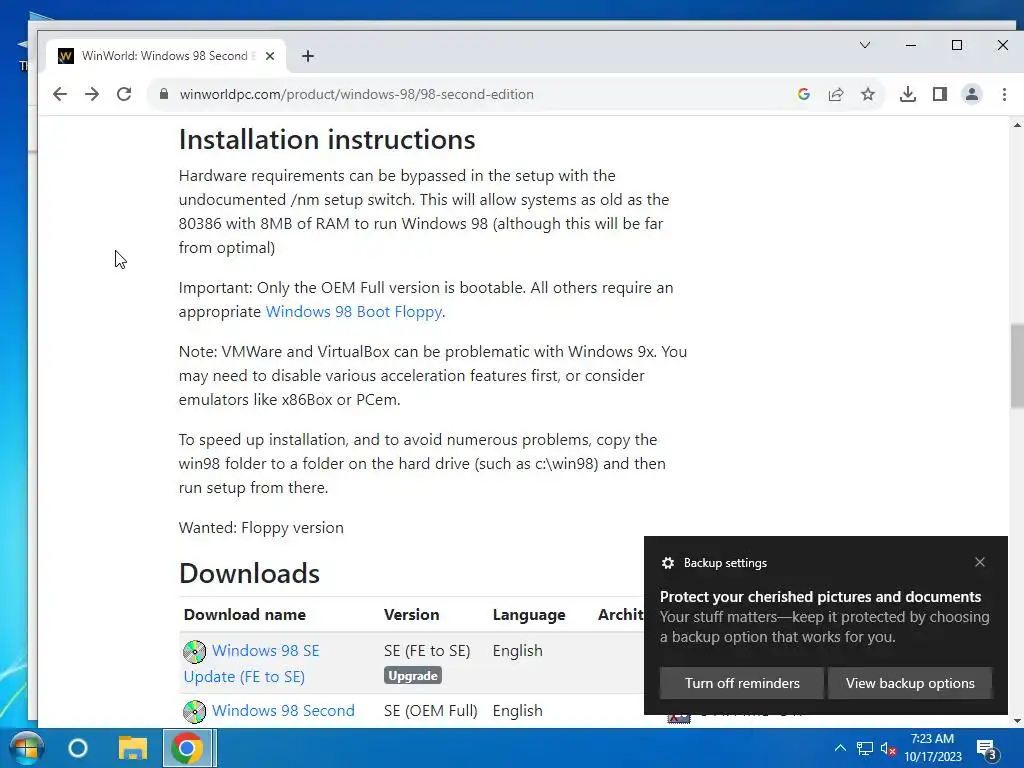
Task: Open Cortana circle on the taskbar
Action: pos(78,748)
